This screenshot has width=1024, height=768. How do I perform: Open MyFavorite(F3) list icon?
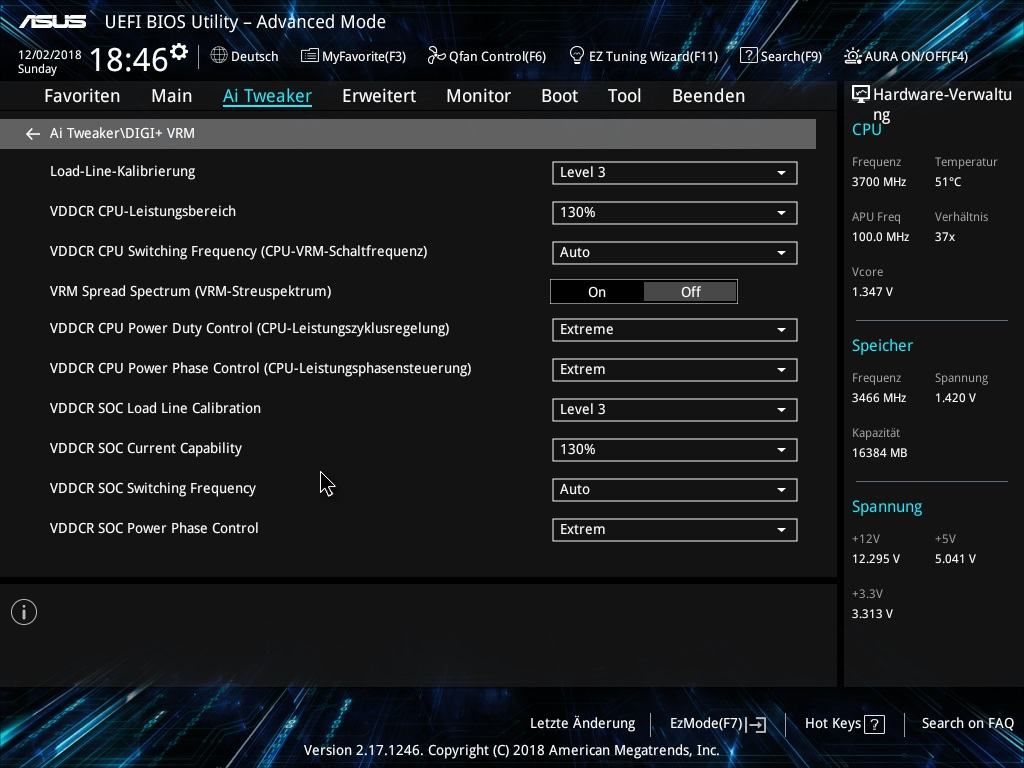(309, 56)
